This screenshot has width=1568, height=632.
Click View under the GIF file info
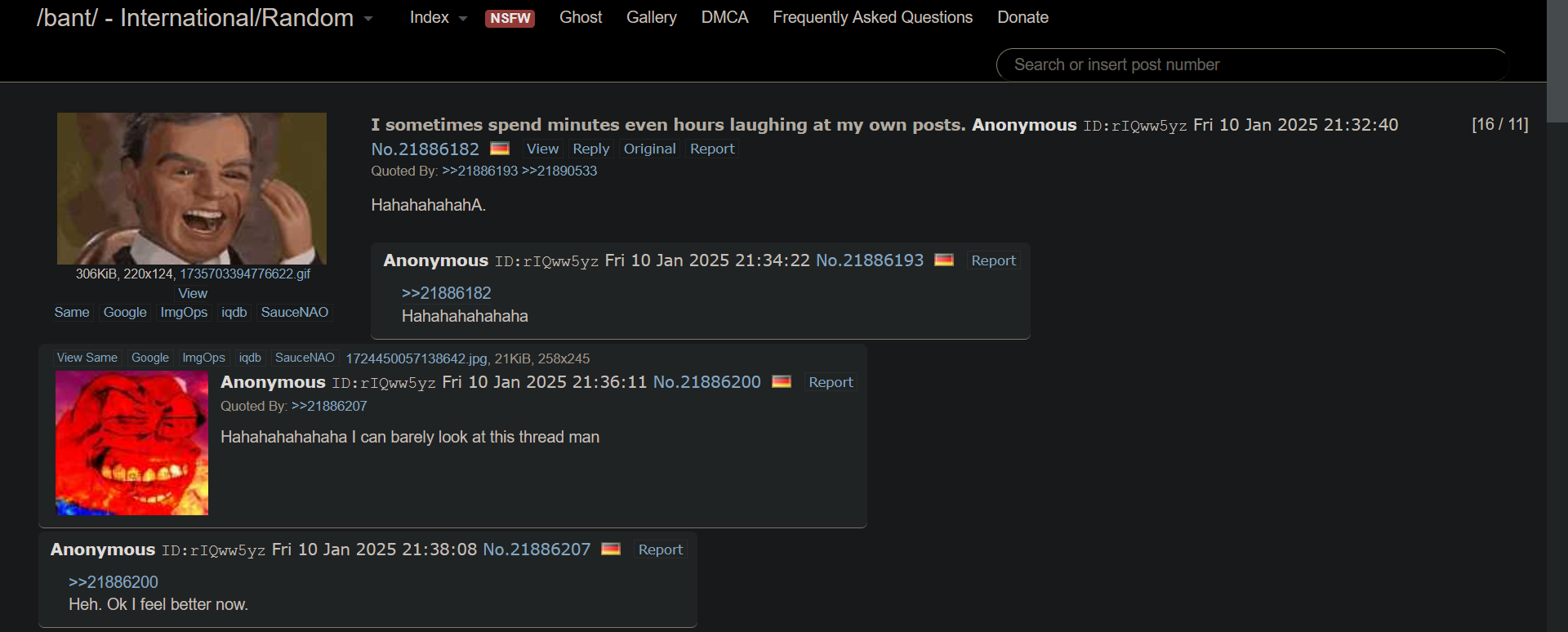193,293
